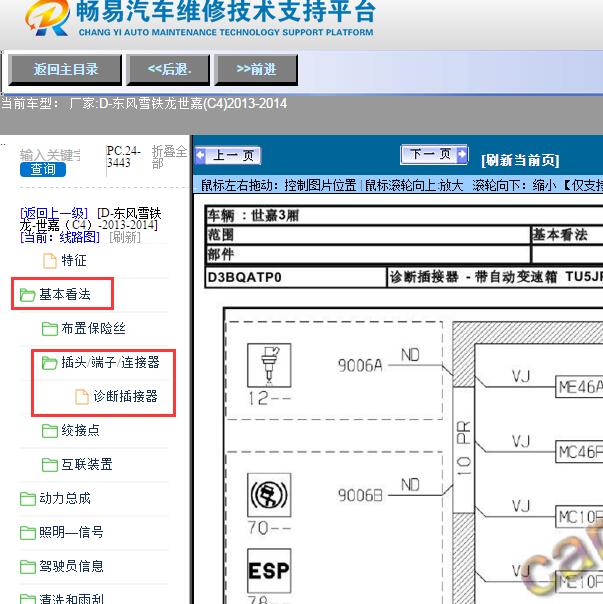Open the 诊断插接器 document
The width and height of the screenshot is (603, 604).
[116, 396]
